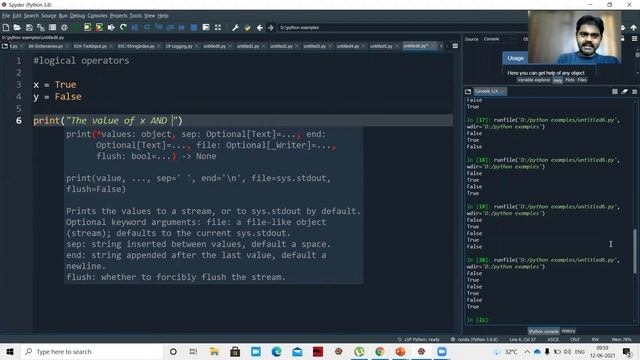Viewport: 640px width, 360px height.
Task: Switch to the Files pane tab
Action: (582, 80)
